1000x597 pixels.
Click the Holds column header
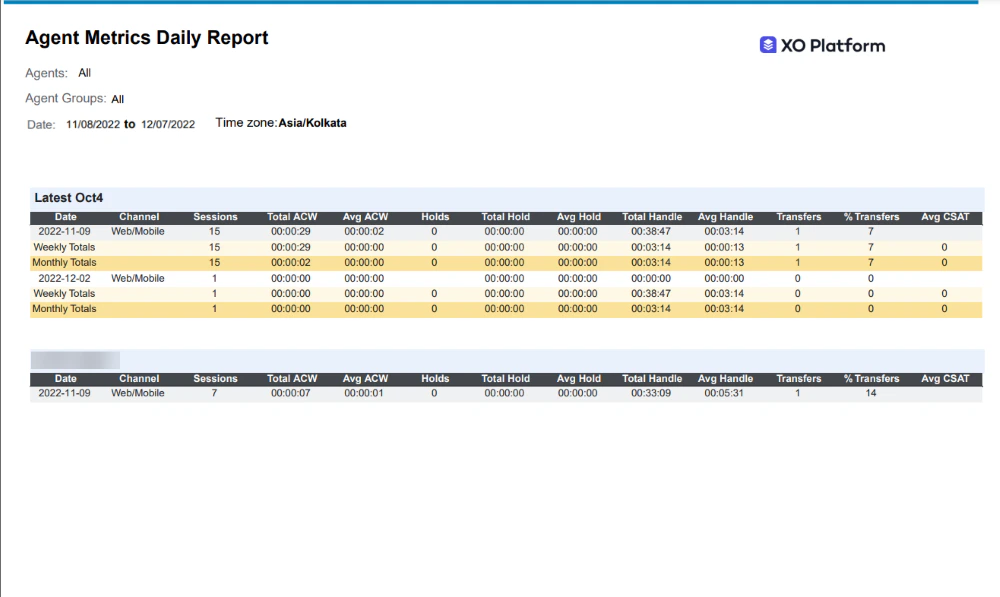tap(434, 217)
